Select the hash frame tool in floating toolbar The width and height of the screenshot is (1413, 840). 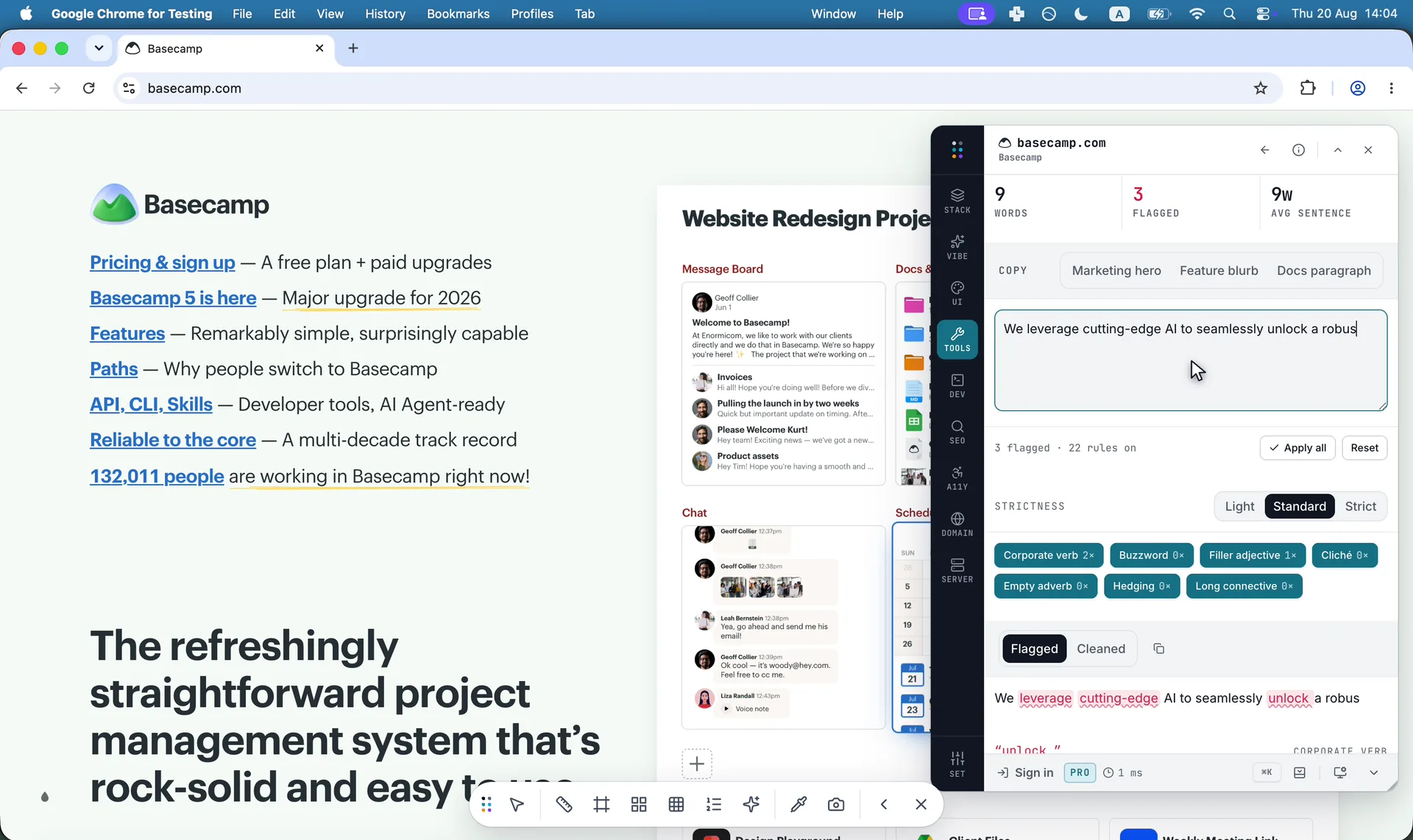coord(601,805)
